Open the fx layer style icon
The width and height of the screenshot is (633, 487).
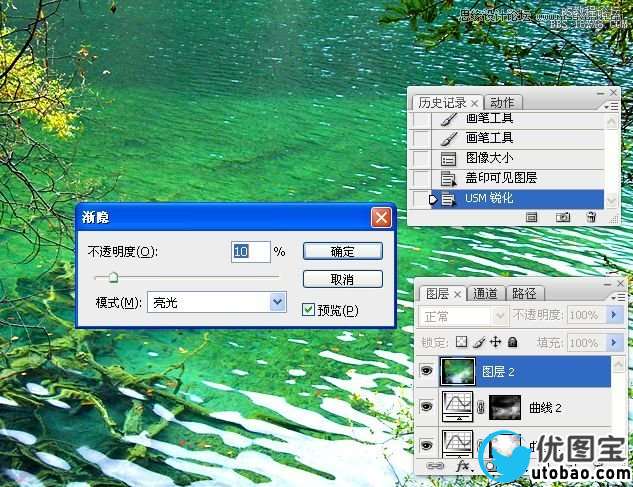click(x=463, y=466)
